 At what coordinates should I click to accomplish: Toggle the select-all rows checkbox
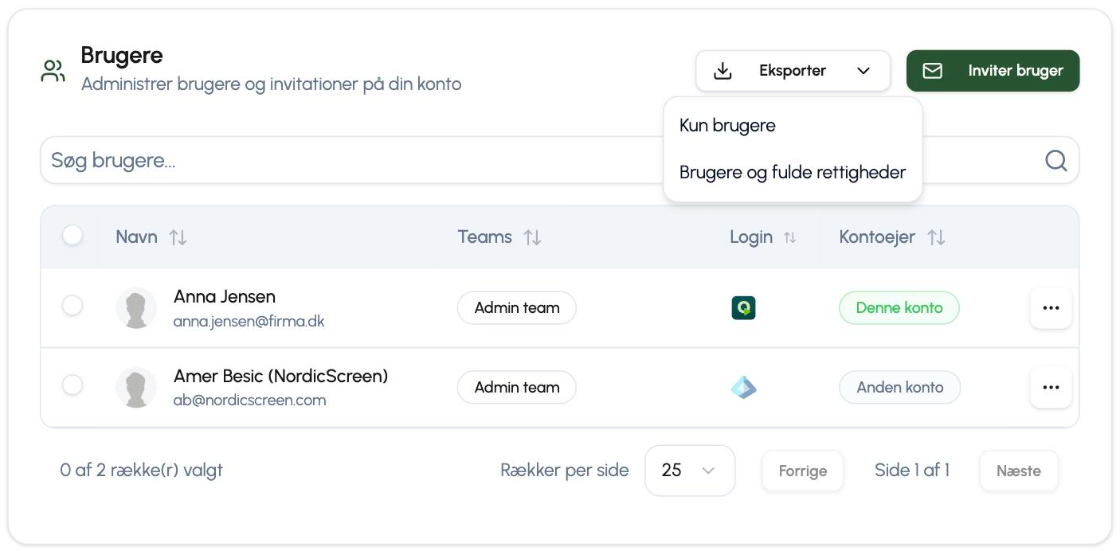point(72,235)
